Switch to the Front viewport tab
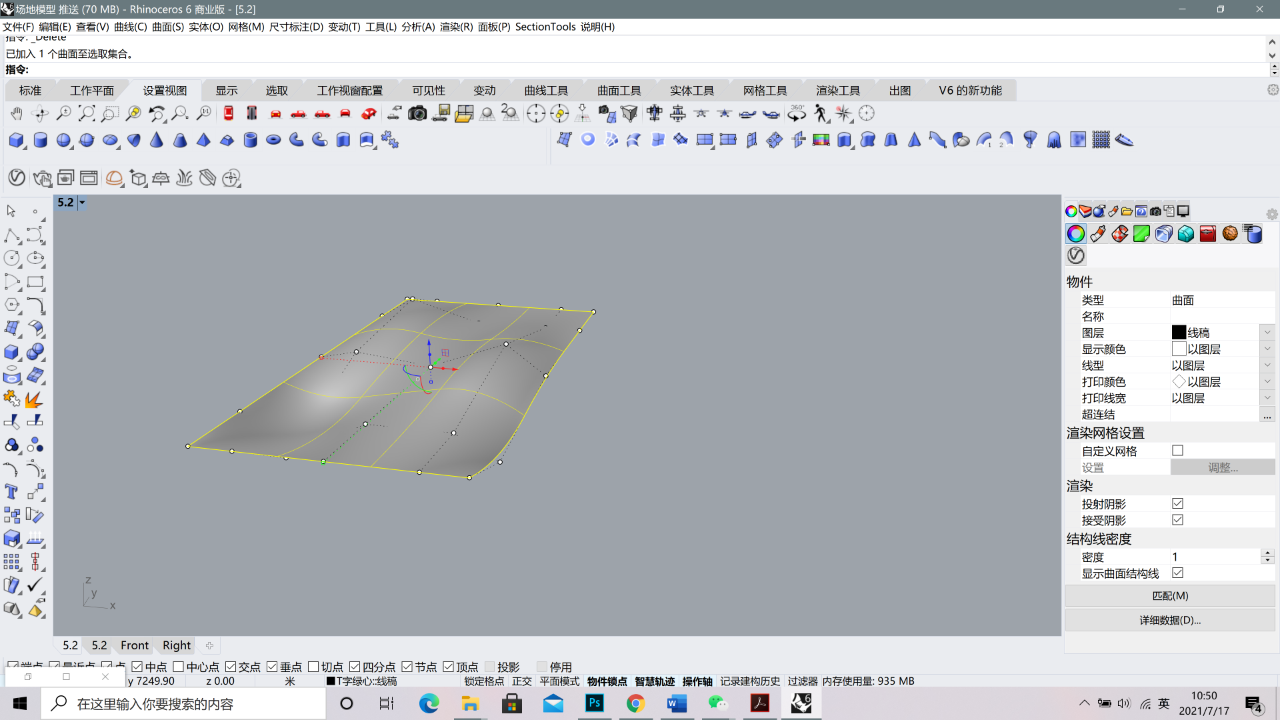Screen dimensions: 1280x720 click(135, 645)
